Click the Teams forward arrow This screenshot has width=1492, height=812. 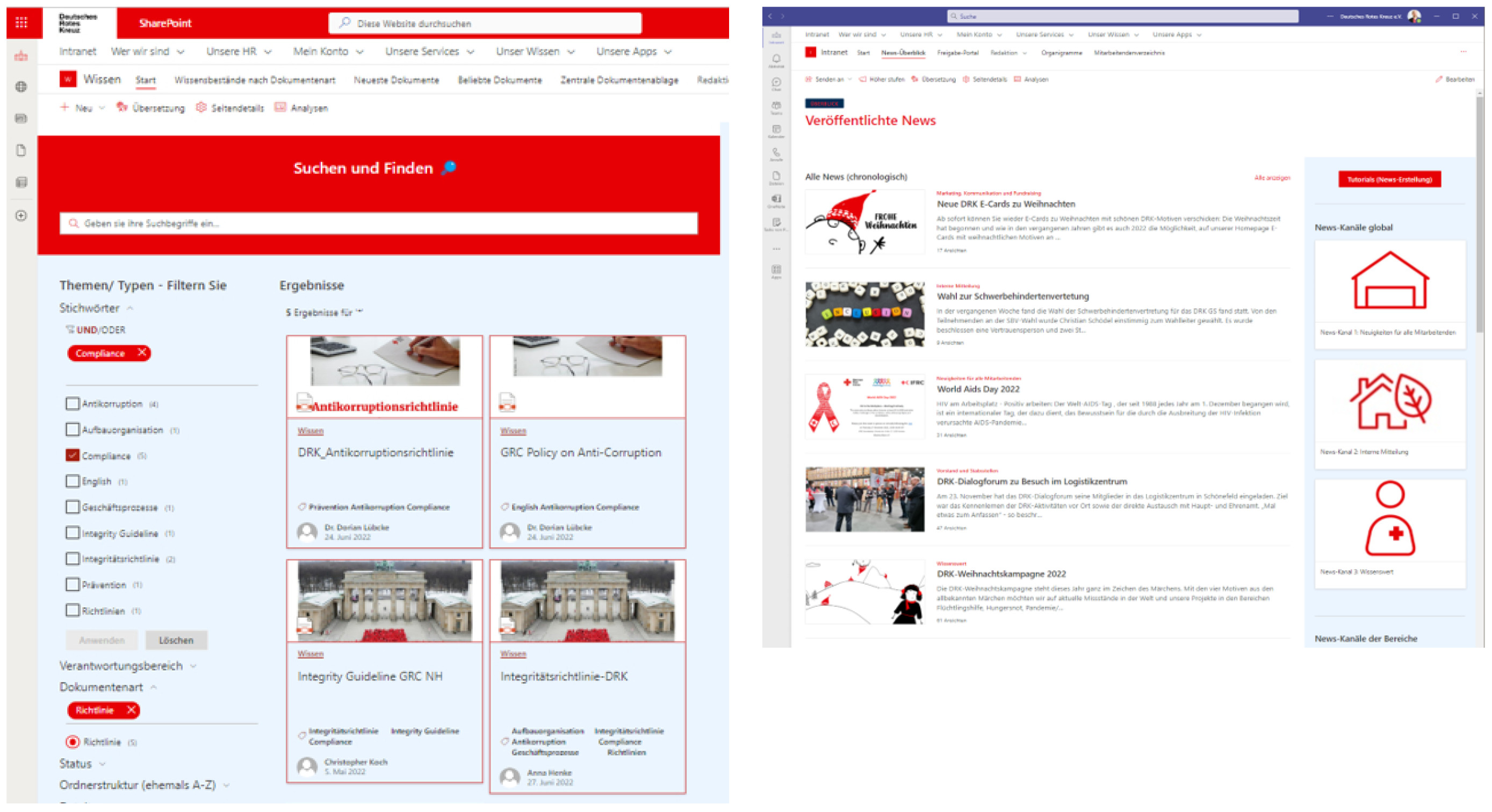point(782,16)
